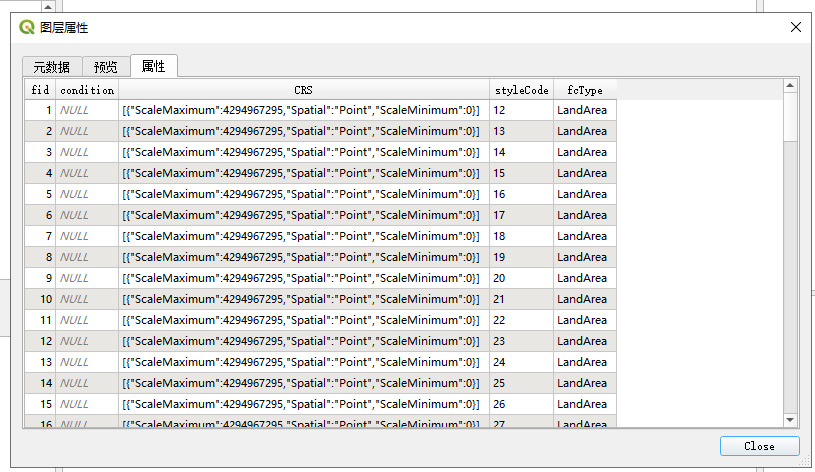
Task: Click the QGIS logo icon in title bar
Action: coord(27,27)
